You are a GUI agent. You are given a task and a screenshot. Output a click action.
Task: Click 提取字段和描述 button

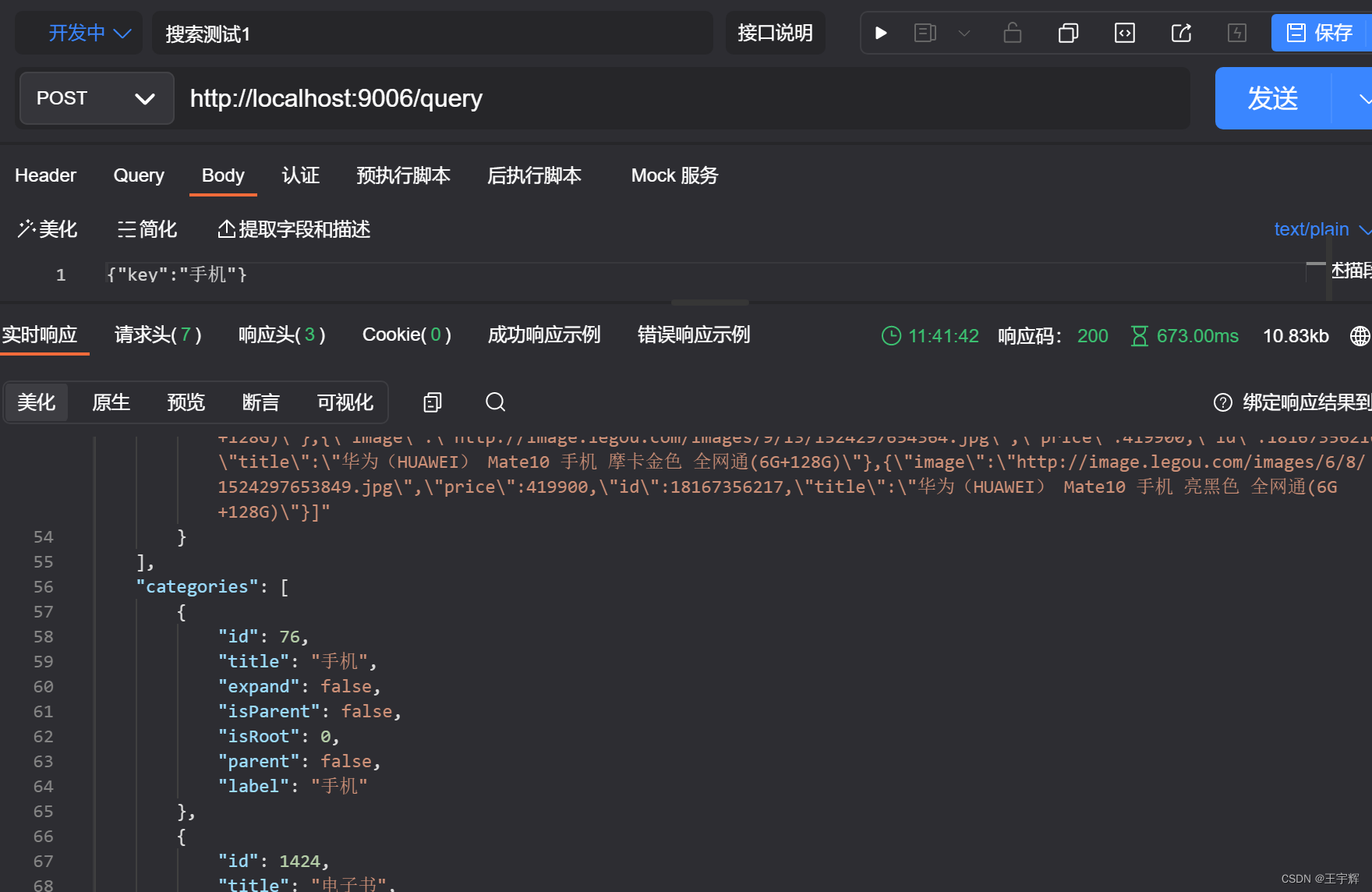click(294, 229)
